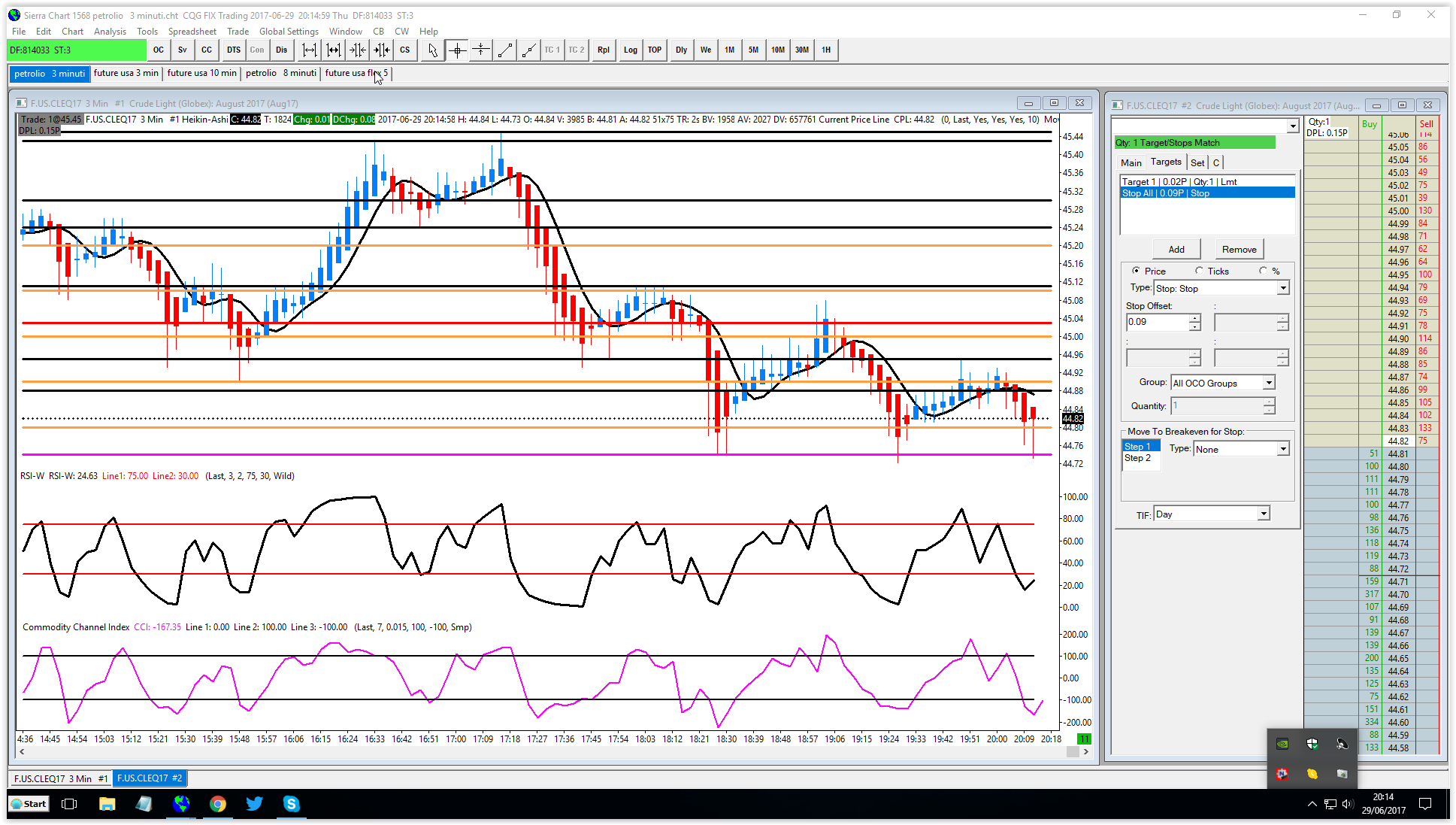Switch chart to 5M timeframe
1456x825 pixels.
753,50
